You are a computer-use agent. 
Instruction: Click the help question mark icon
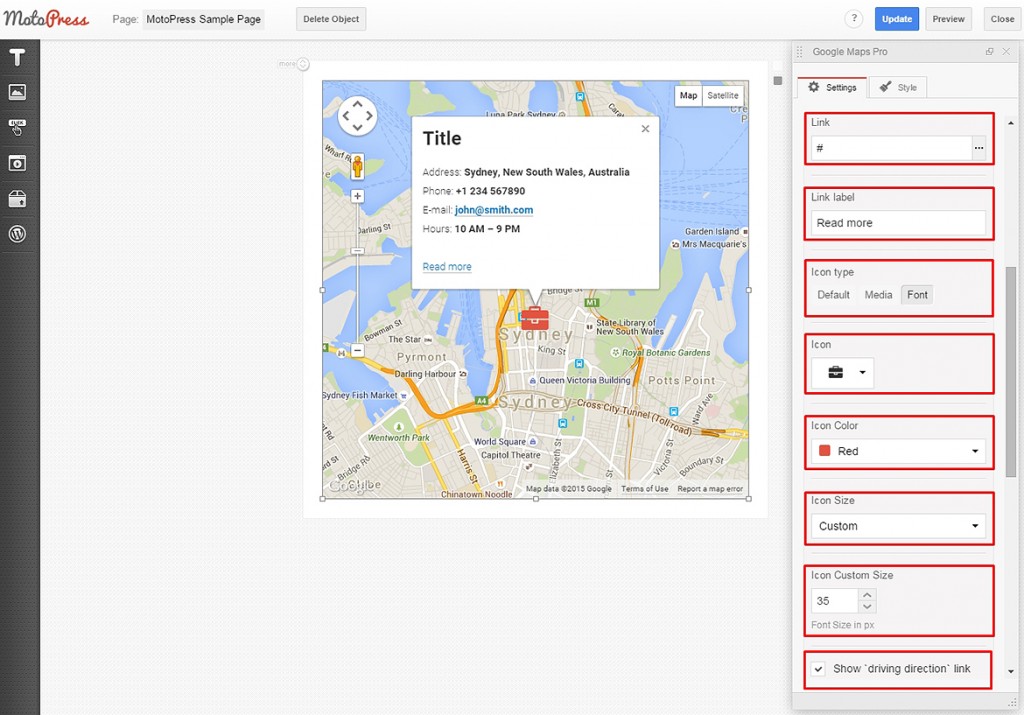click(x=853, y=18)
